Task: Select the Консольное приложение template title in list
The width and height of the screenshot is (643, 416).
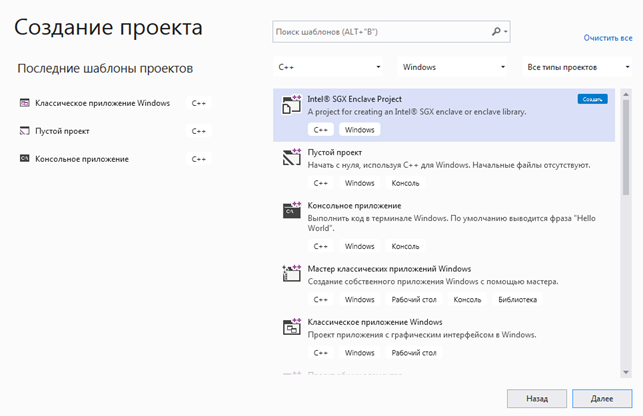Action: [x=354, y=206]
